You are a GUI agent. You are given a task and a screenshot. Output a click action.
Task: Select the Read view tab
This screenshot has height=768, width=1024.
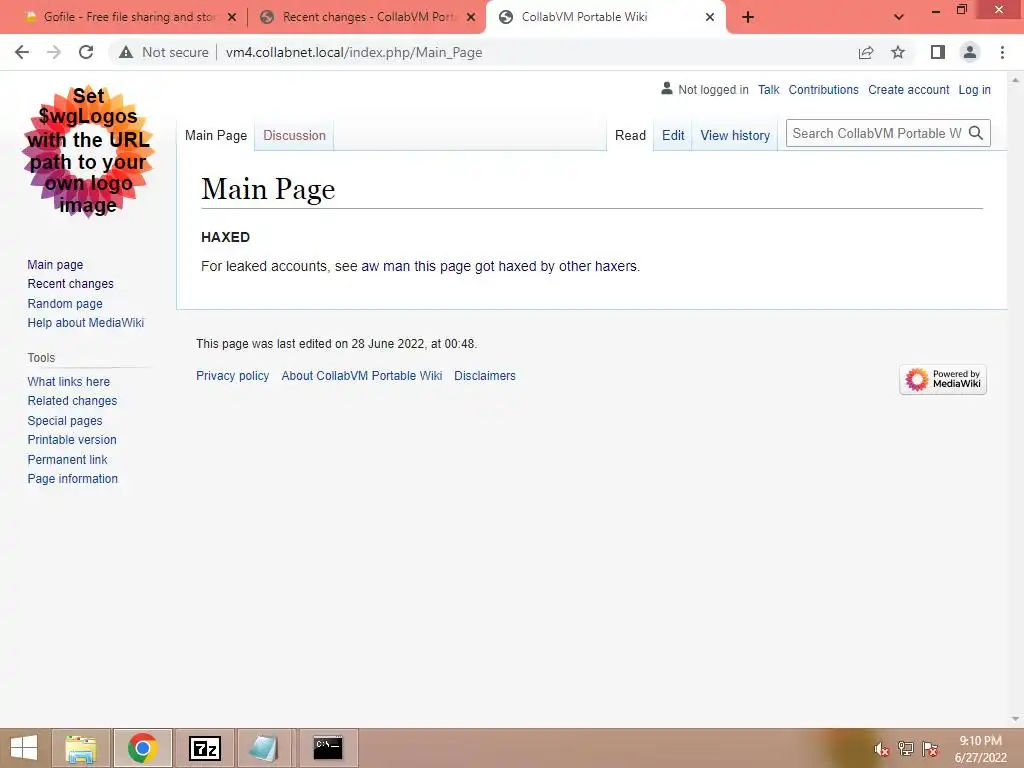[630, 135]
